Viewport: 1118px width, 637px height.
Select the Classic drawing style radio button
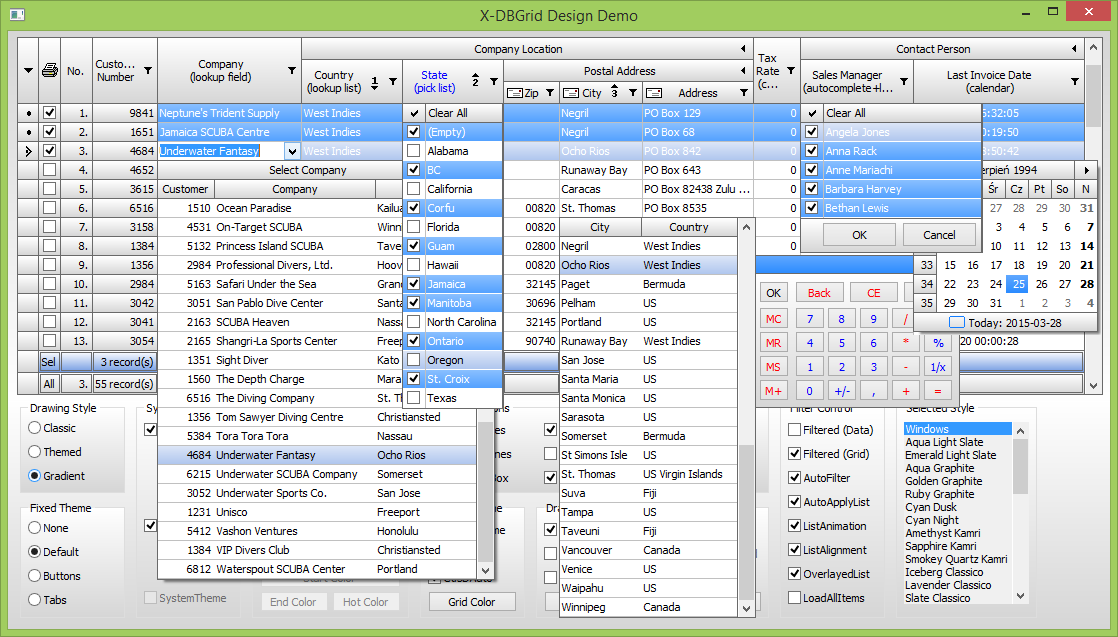tap(35, 428)
